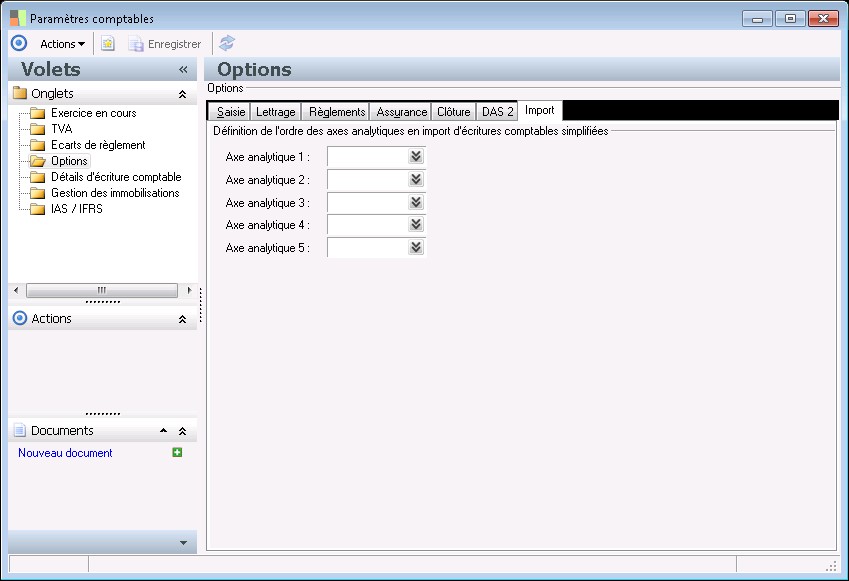
Task: Select the Options tree item
Action: [x=69, y=161]
